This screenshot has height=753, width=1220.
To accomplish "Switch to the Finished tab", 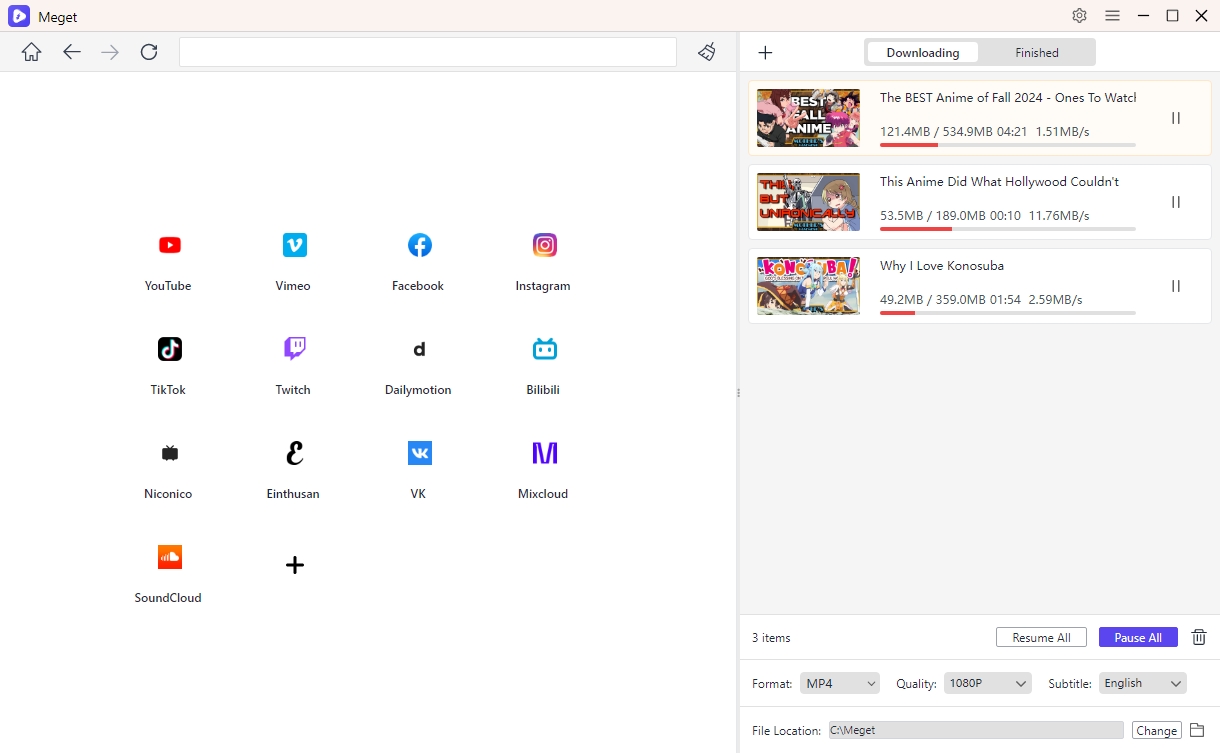I will [1036, 53].
